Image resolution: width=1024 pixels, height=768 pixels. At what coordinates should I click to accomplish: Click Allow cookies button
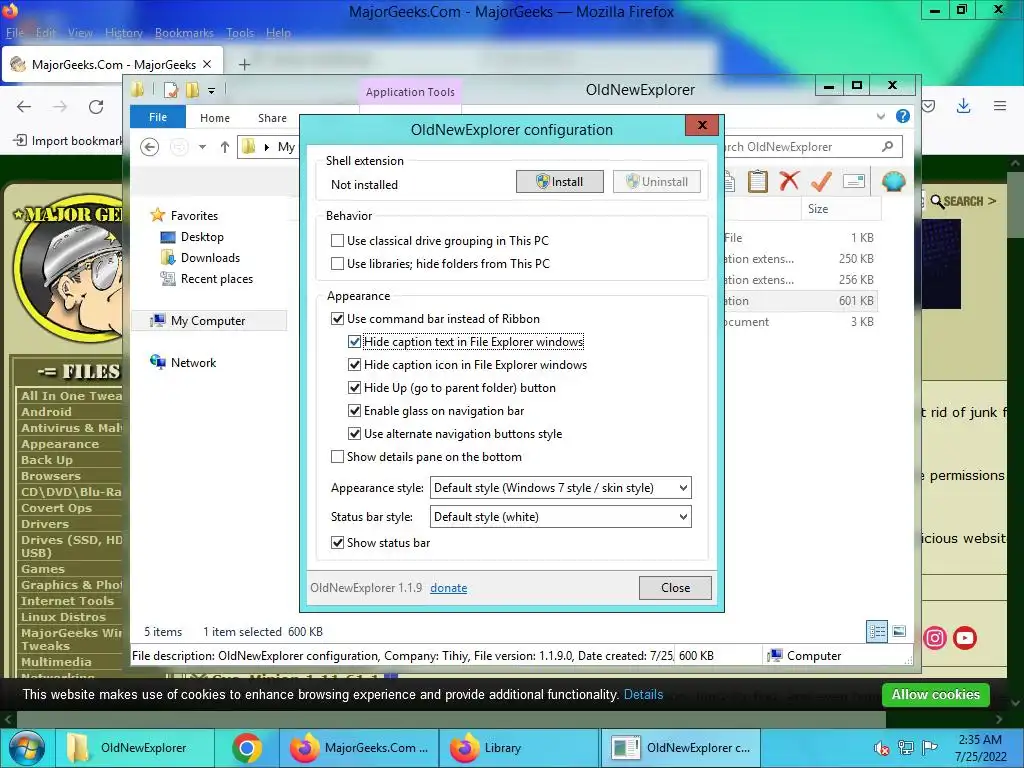point(936,695)
